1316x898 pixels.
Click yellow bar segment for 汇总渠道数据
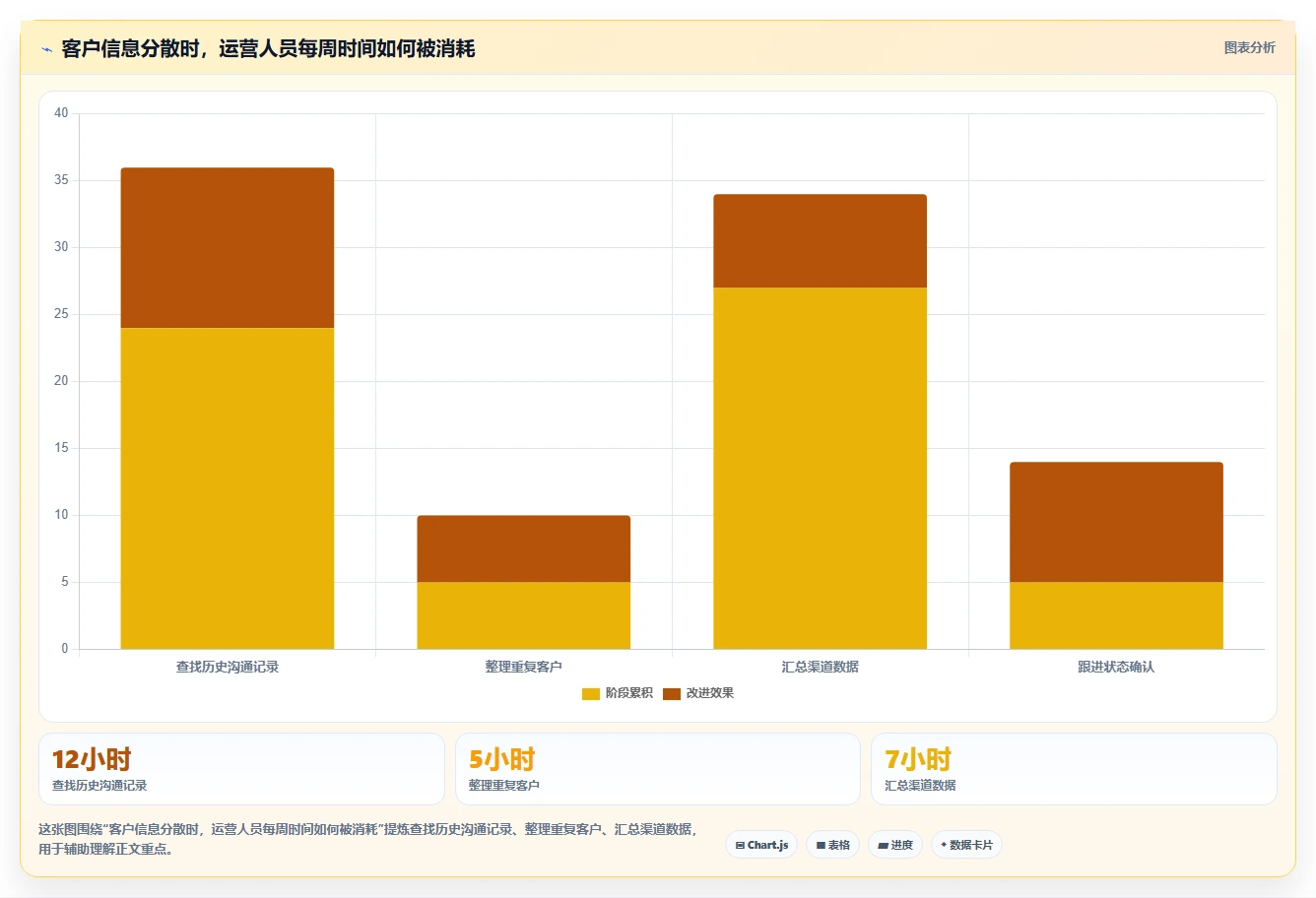coord(821,468)
